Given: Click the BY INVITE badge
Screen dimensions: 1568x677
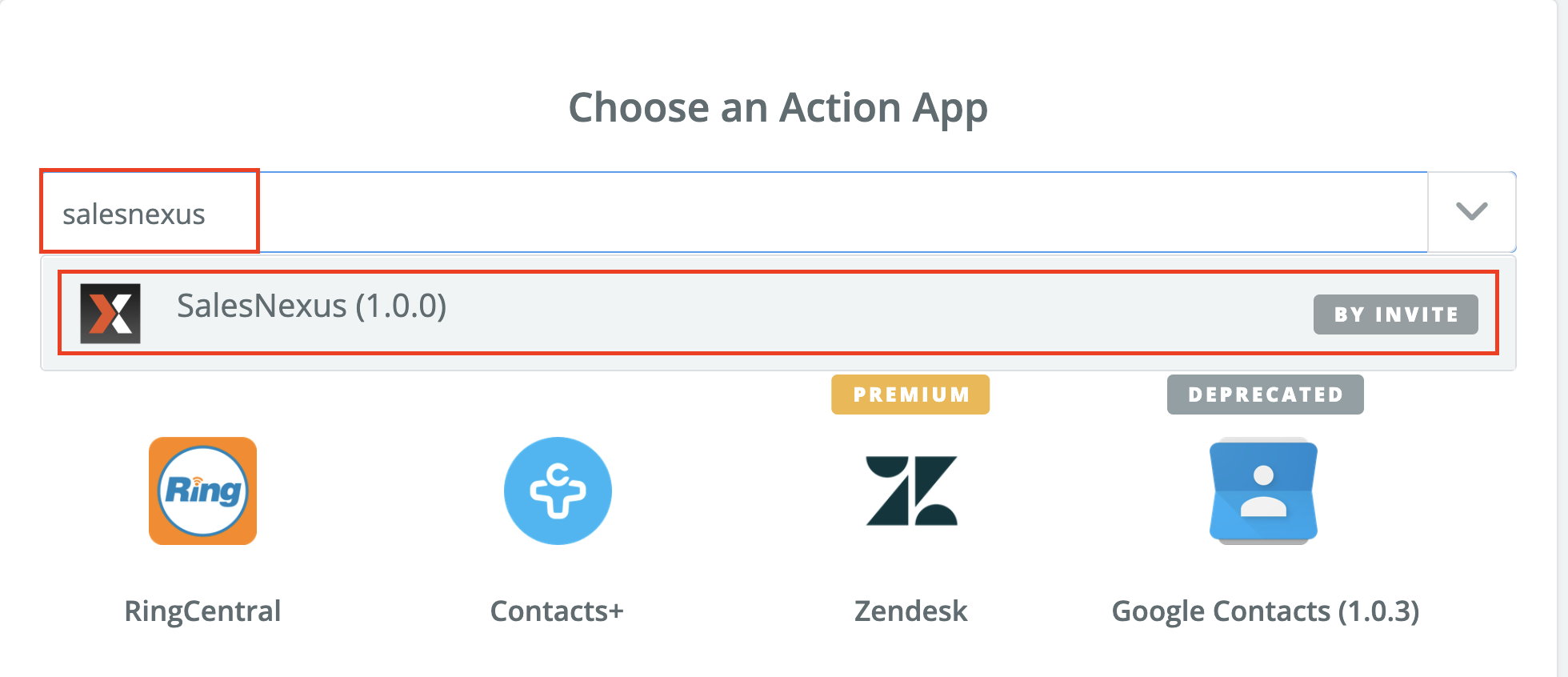Looking at the screenshot, I should point(1395,314).
